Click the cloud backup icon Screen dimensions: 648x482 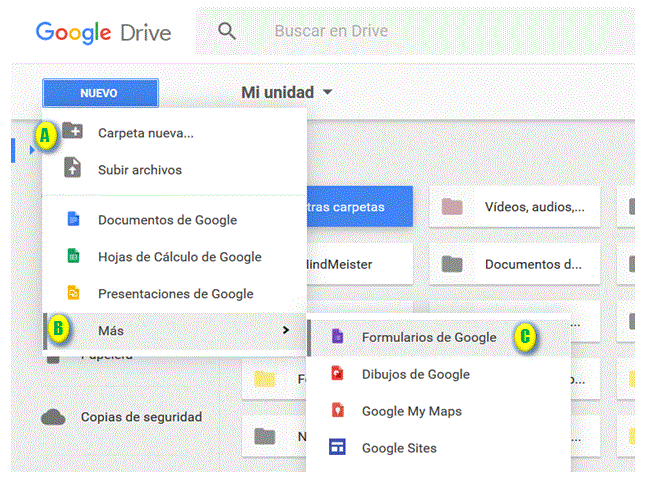pyautogui.click(x=53, y=417)
